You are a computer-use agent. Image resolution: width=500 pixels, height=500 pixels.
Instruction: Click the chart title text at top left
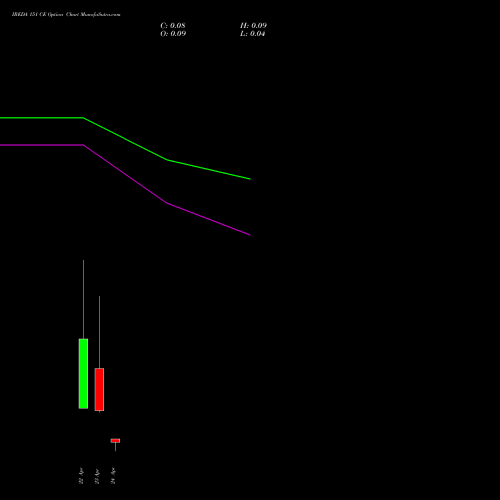coord(66,14)
